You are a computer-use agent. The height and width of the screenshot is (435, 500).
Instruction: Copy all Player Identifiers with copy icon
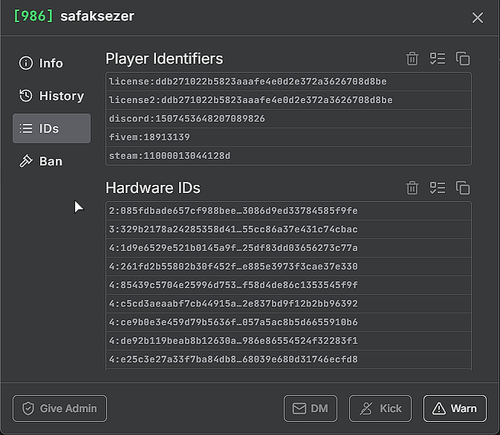pyautogui.click(x=463, y=59)
